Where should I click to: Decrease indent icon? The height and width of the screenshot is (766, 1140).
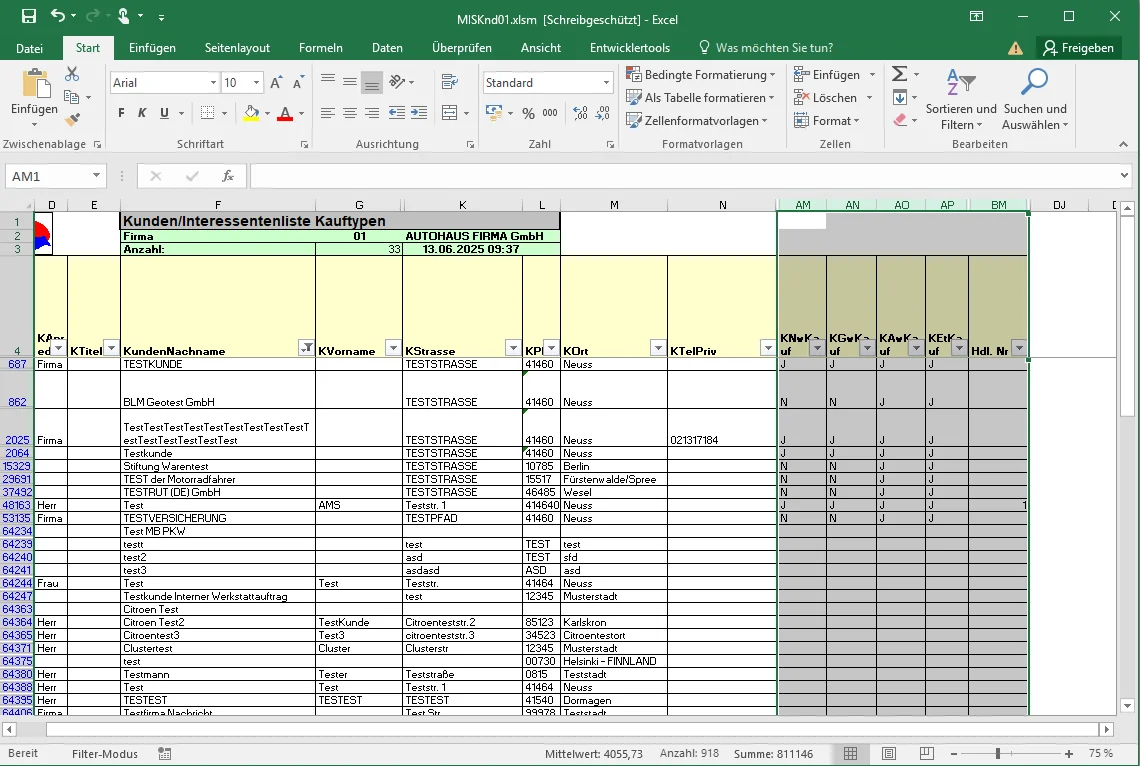pos(397,113)
